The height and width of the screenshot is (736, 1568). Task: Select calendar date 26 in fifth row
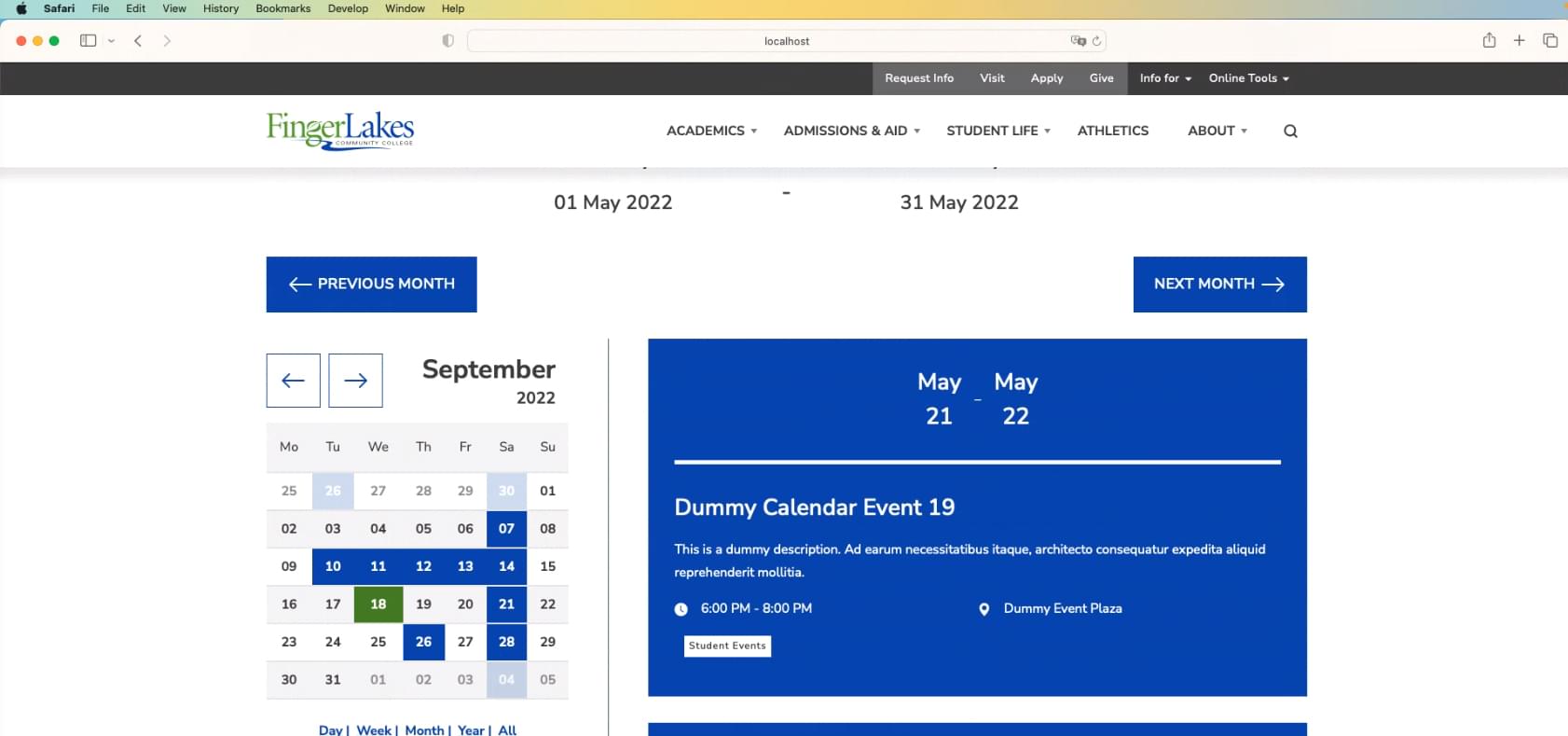click(x=423, y=642)
